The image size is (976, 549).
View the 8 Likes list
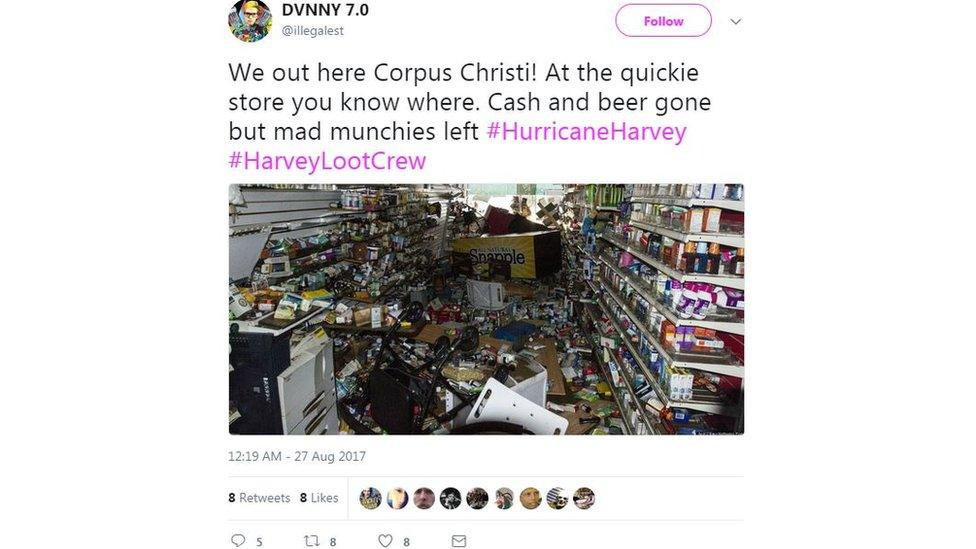point(319,497)
